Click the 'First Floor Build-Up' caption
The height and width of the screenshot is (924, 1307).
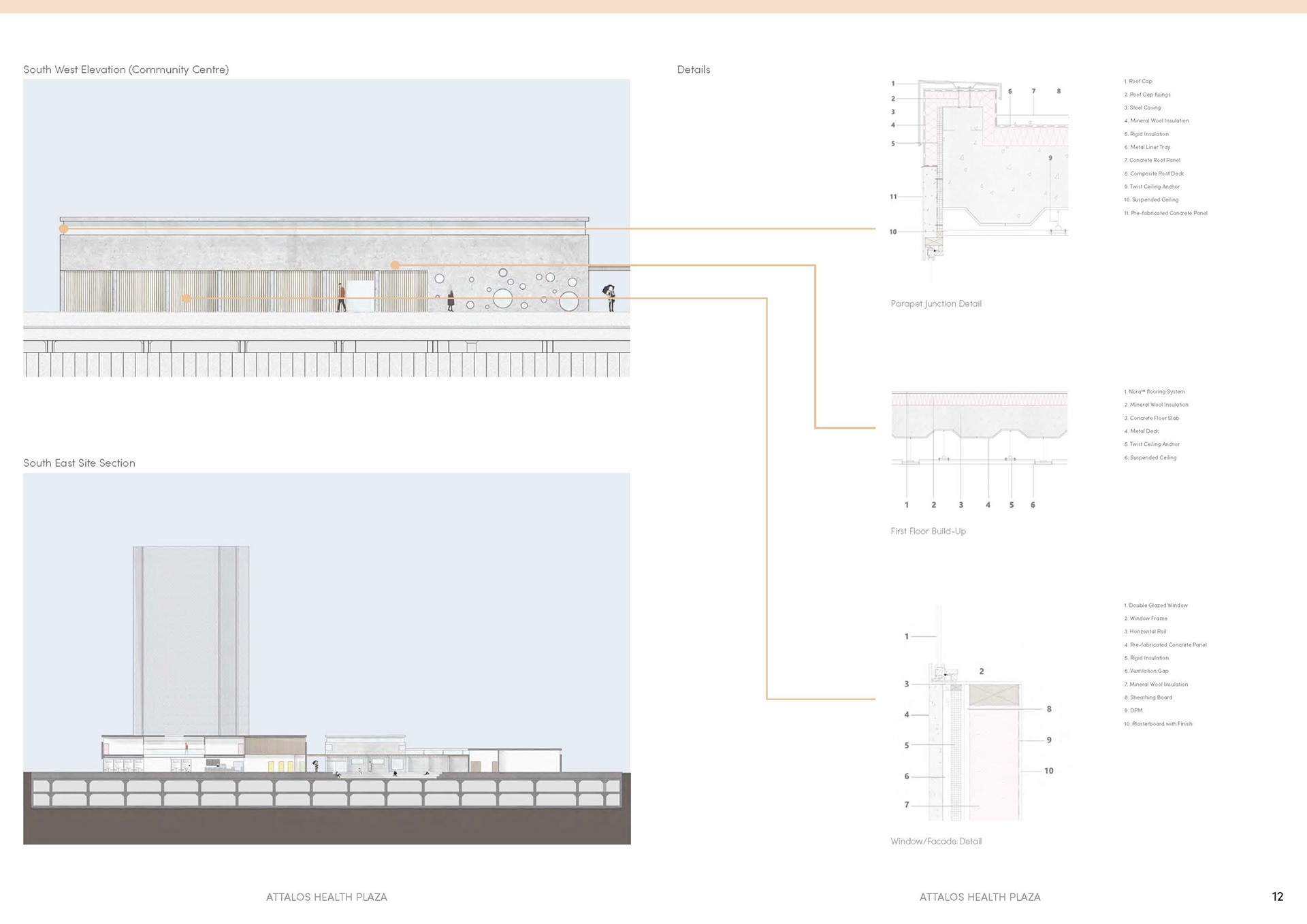point(928,531)
